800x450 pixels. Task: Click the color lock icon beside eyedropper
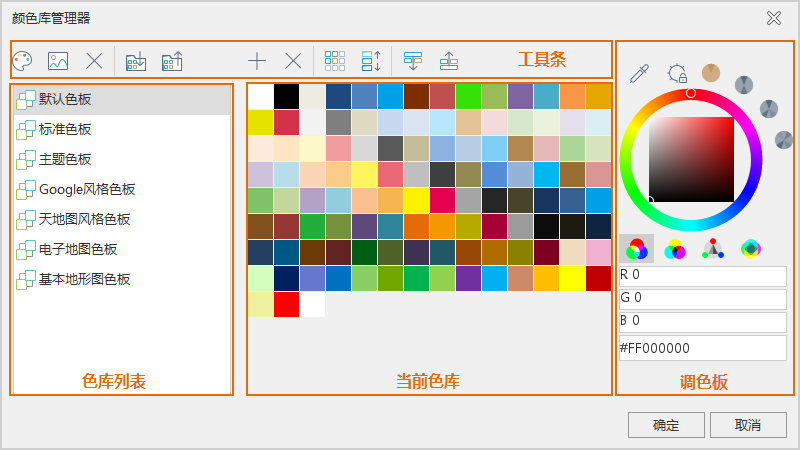(677, 73)
